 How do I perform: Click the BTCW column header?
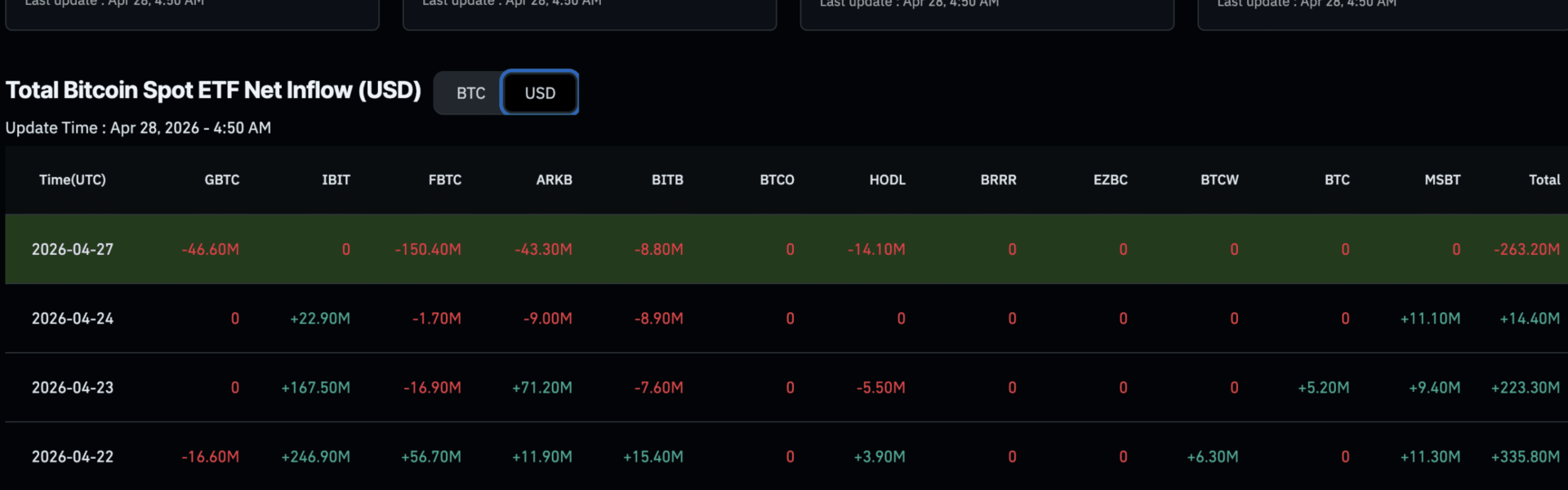click(x=1219, y=180)
